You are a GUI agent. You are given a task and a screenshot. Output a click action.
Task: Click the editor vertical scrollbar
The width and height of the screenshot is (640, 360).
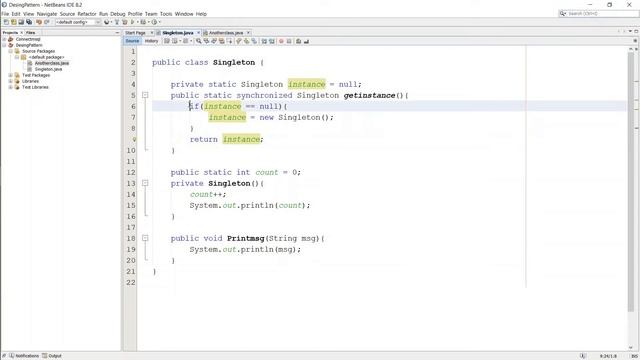[631, 182]
